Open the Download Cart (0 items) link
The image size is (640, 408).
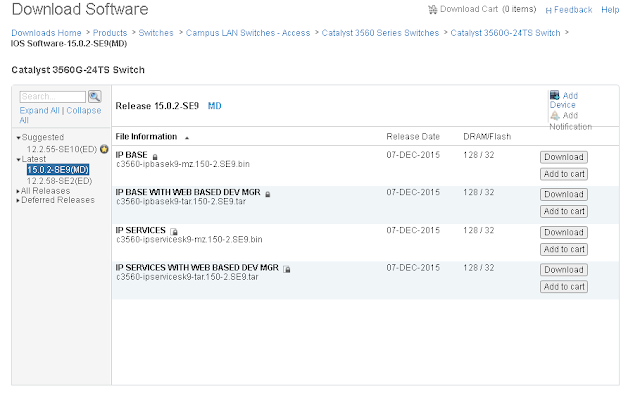point(488,9)
